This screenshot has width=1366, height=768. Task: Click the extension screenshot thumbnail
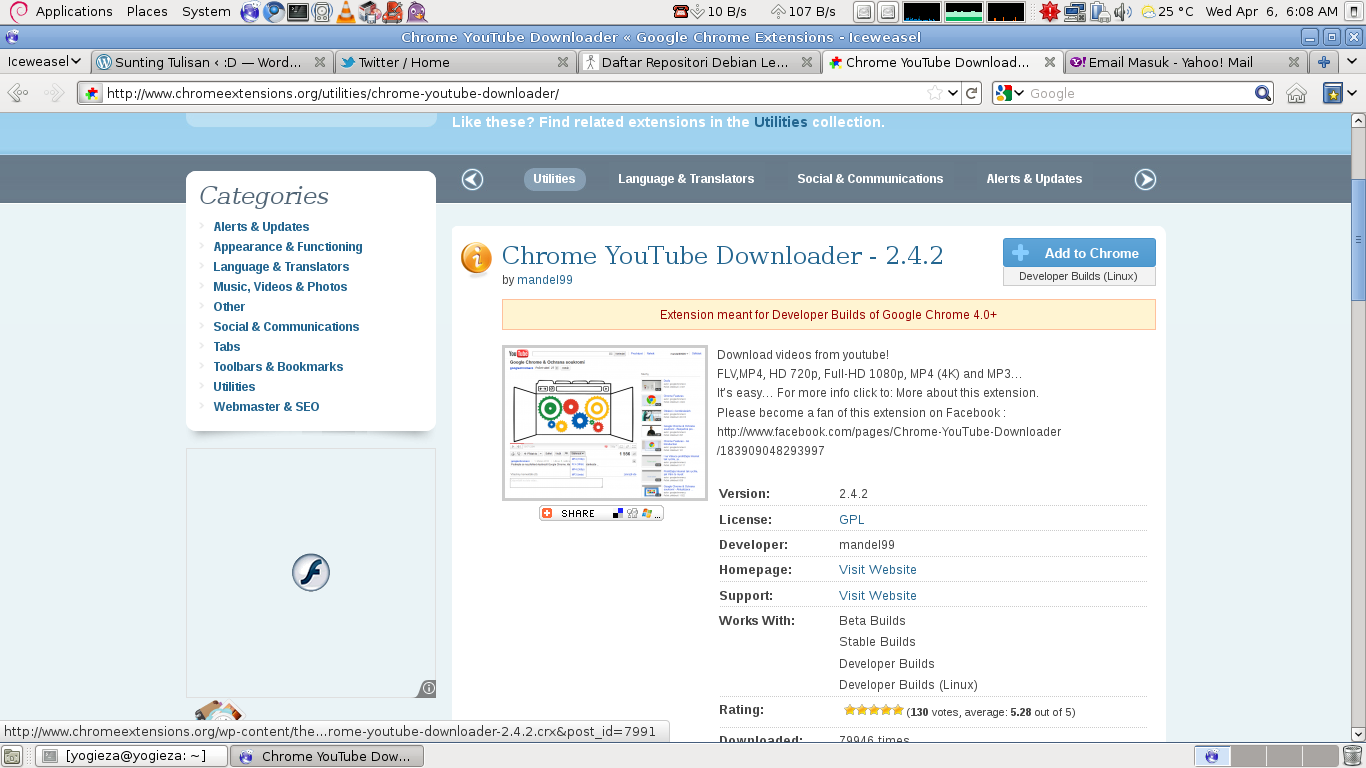click(605, 423)
